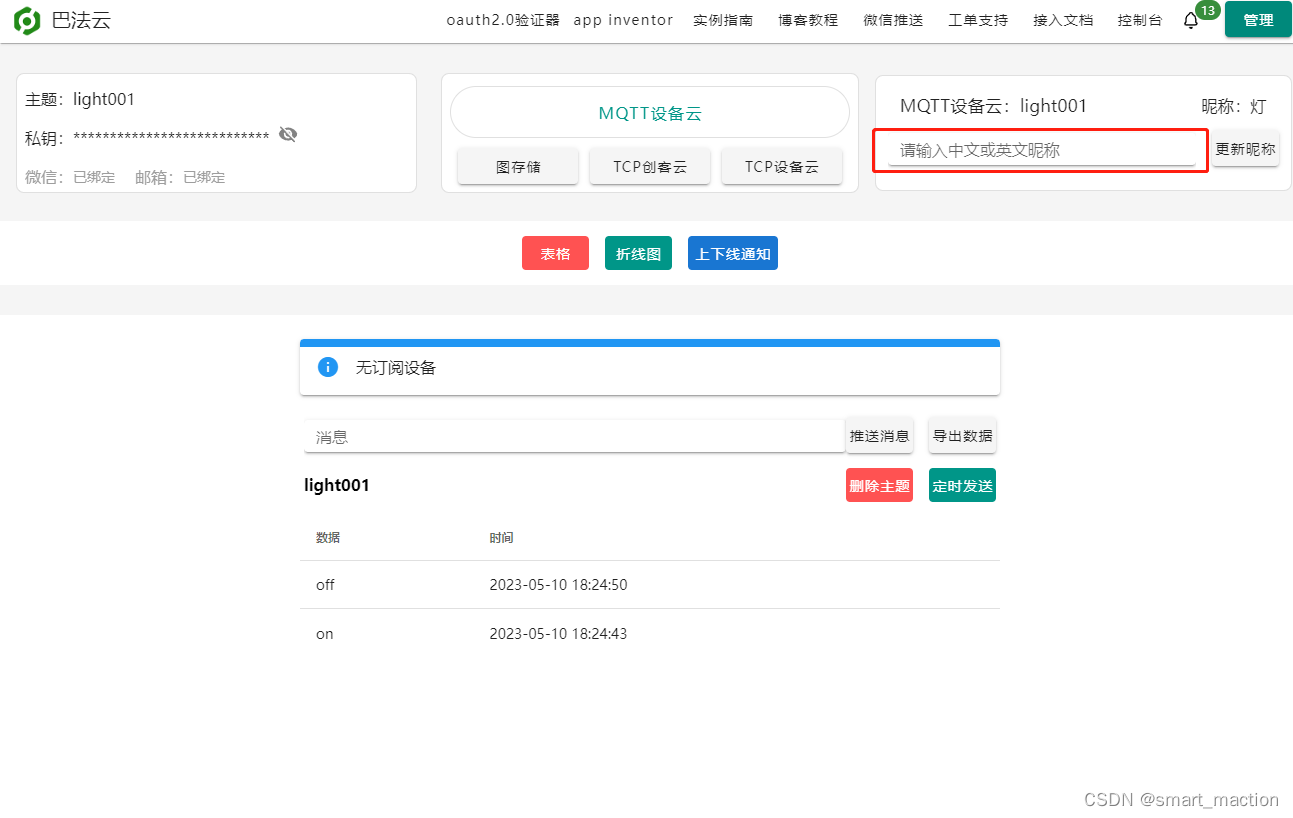Image resolution: width=1293 pixels, height=818 pixels.
Task: Click the green 管理 button
Action: [1258, 20]
